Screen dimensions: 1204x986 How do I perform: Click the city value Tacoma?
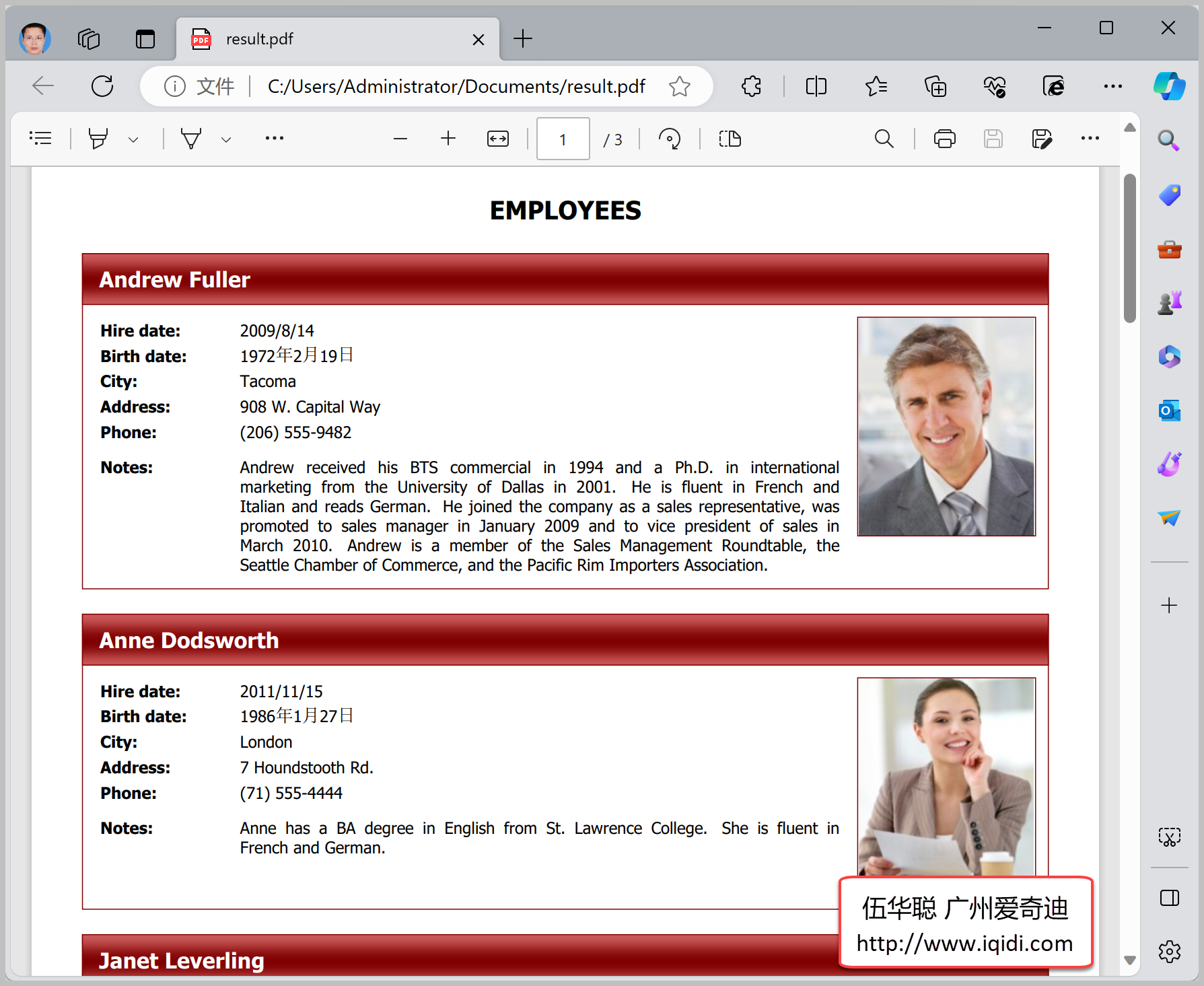click(268, 382)
